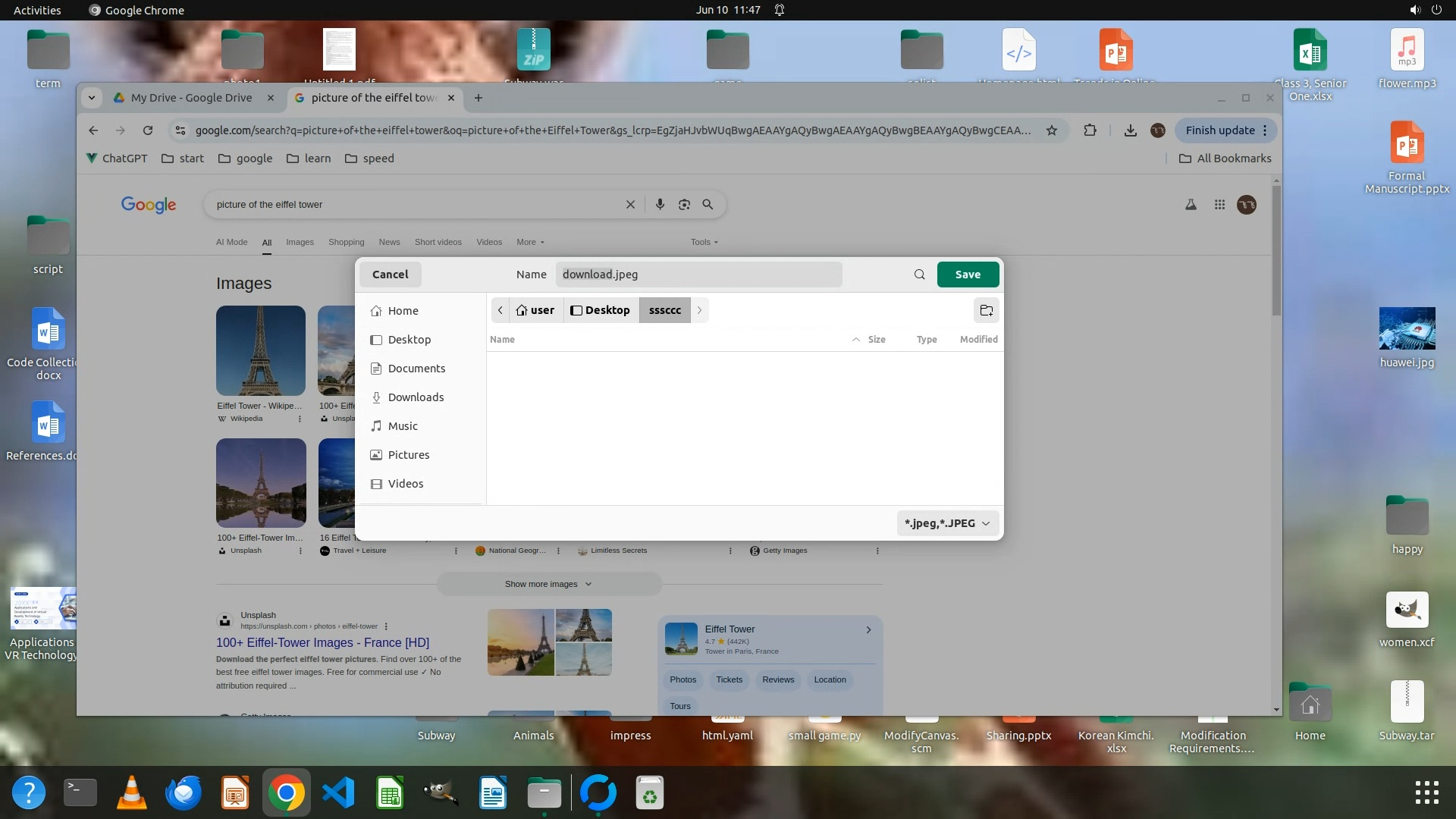Open Google Lens image search icon
1456x819 pixels.
pyautogui.click(x=684, y=205)
